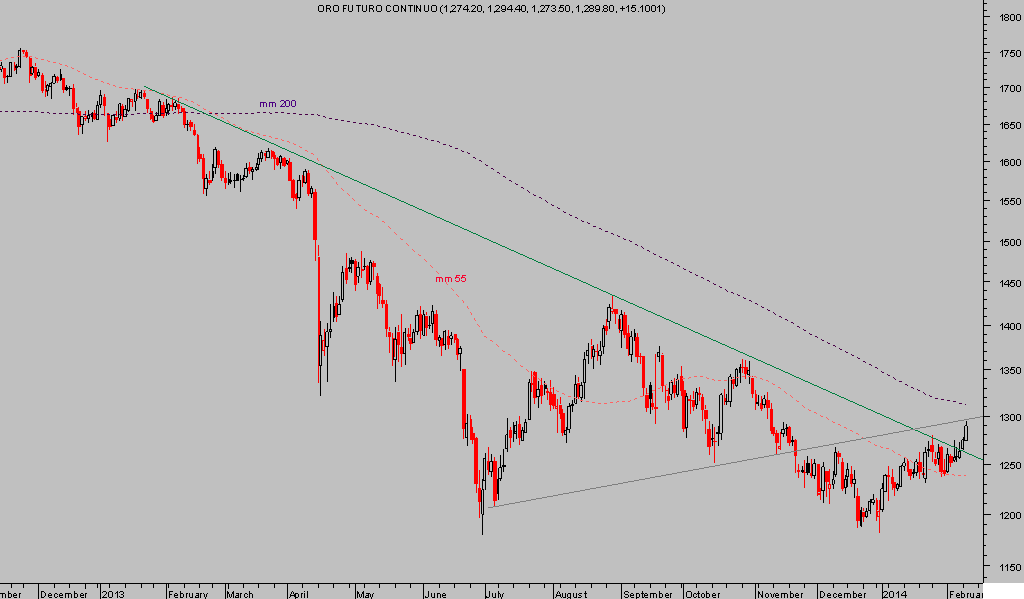Select the October label on the time axis
1024x599 pixels.
[x=704, y=592]
